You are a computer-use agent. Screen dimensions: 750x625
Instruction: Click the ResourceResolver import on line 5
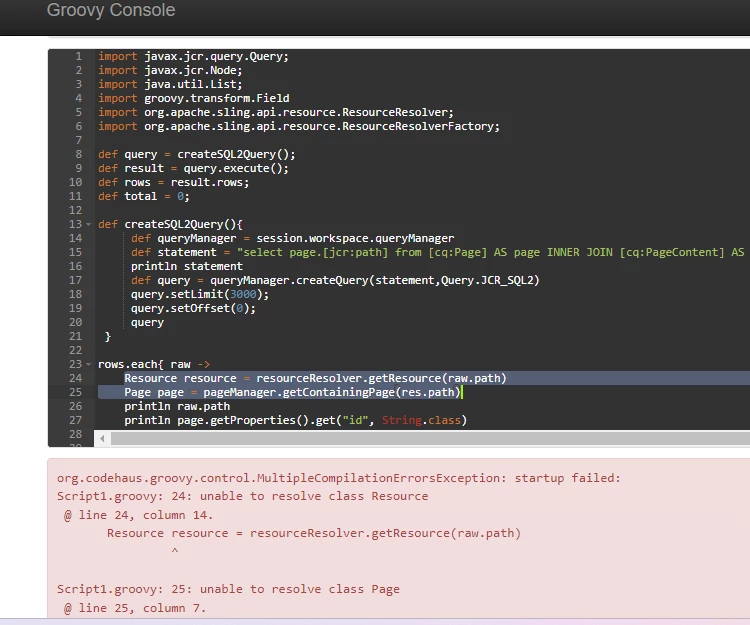tap(276, 112)
